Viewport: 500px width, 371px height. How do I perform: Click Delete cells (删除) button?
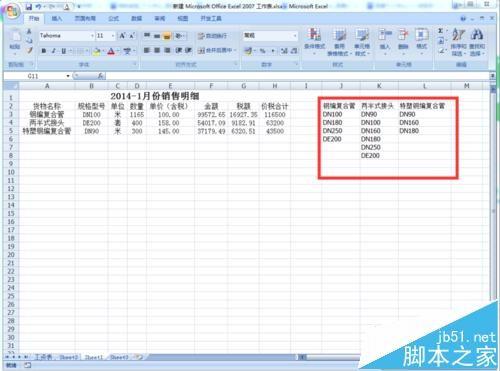click(403, 42)
